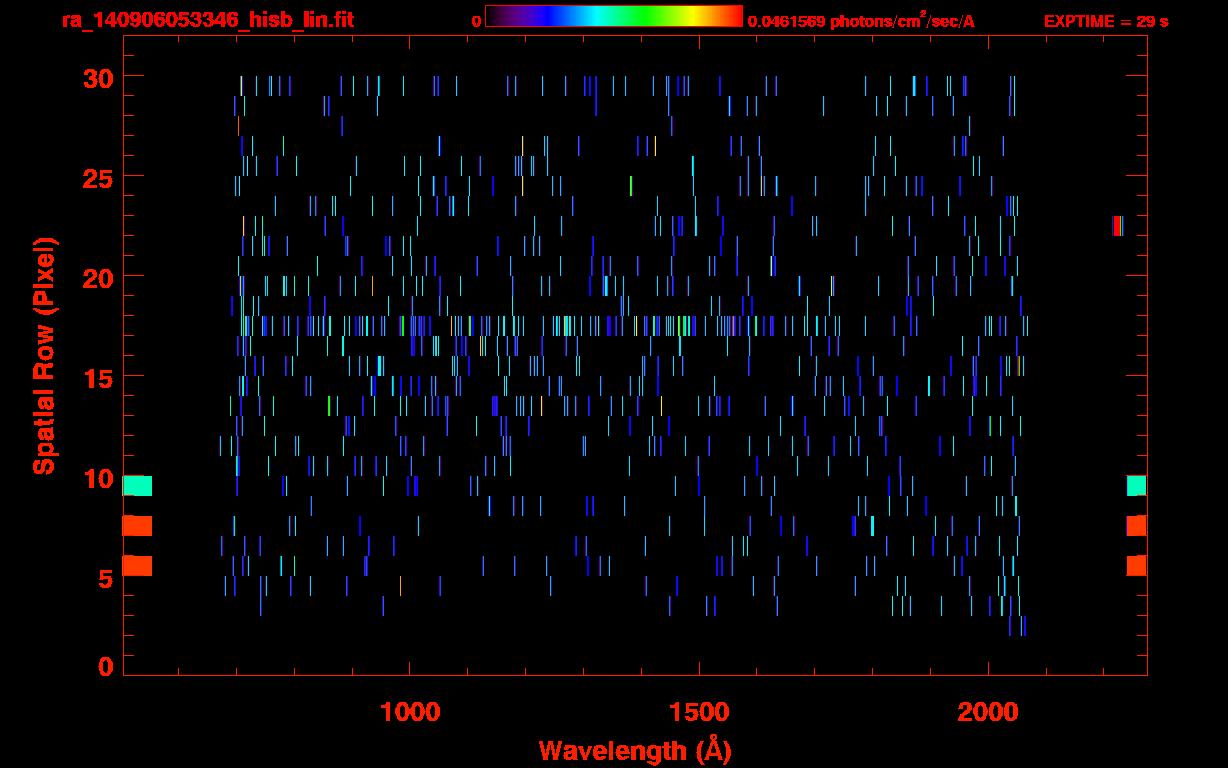Click the x-axis tick label 1500
The width and height of the screenshot is (1228, 768).
[699, 712]
